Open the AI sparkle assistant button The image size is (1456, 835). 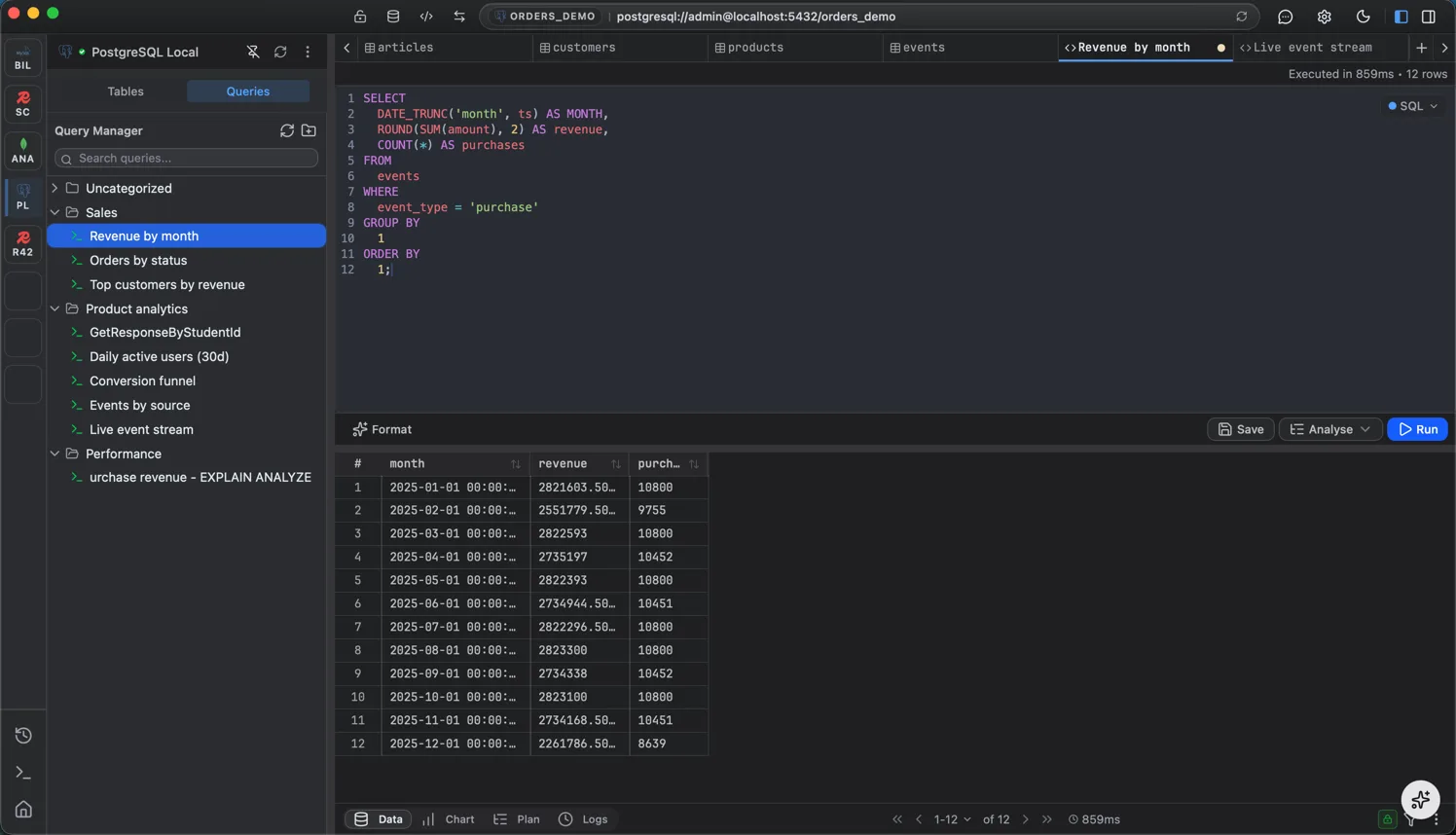tap(1421, 800)
